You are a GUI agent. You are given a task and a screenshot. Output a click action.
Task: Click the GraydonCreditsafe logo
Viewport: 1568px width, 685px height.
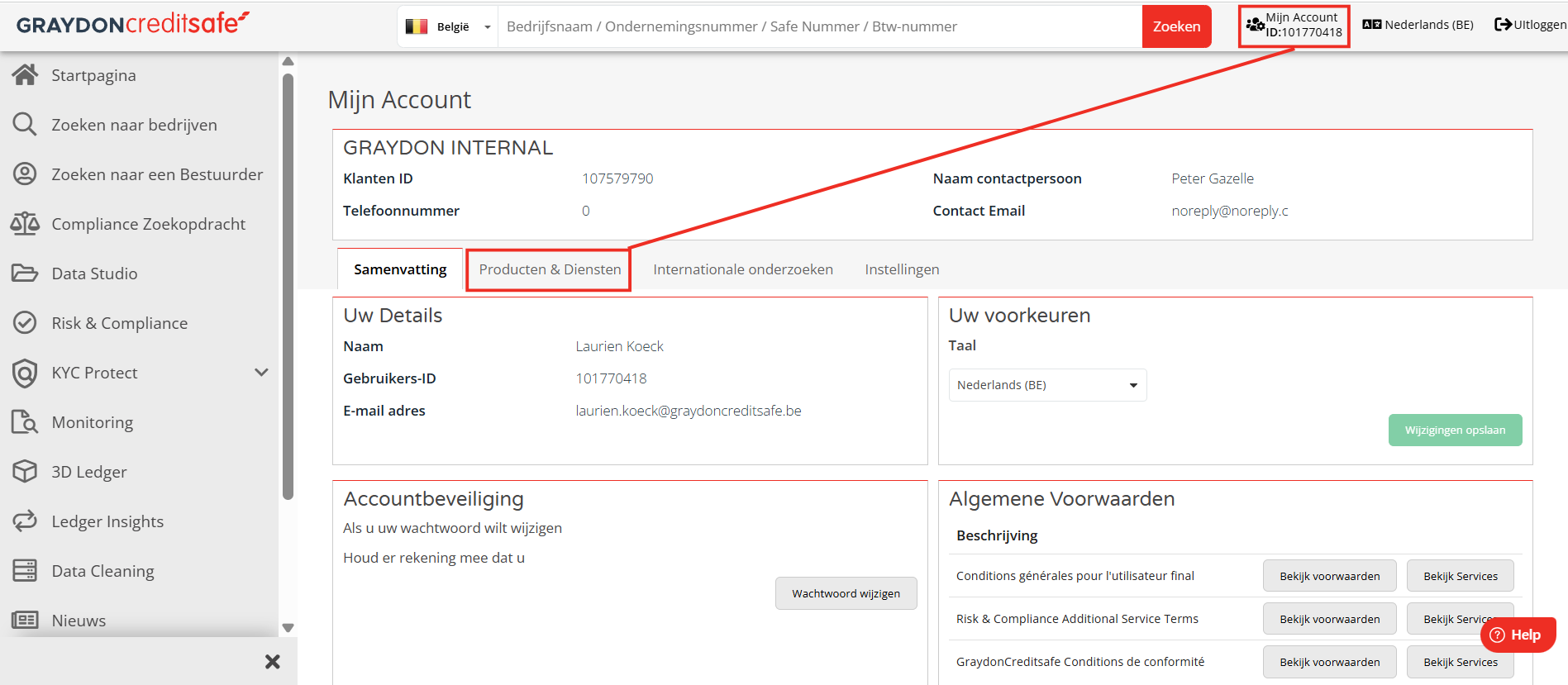click(x=133, y=23)
